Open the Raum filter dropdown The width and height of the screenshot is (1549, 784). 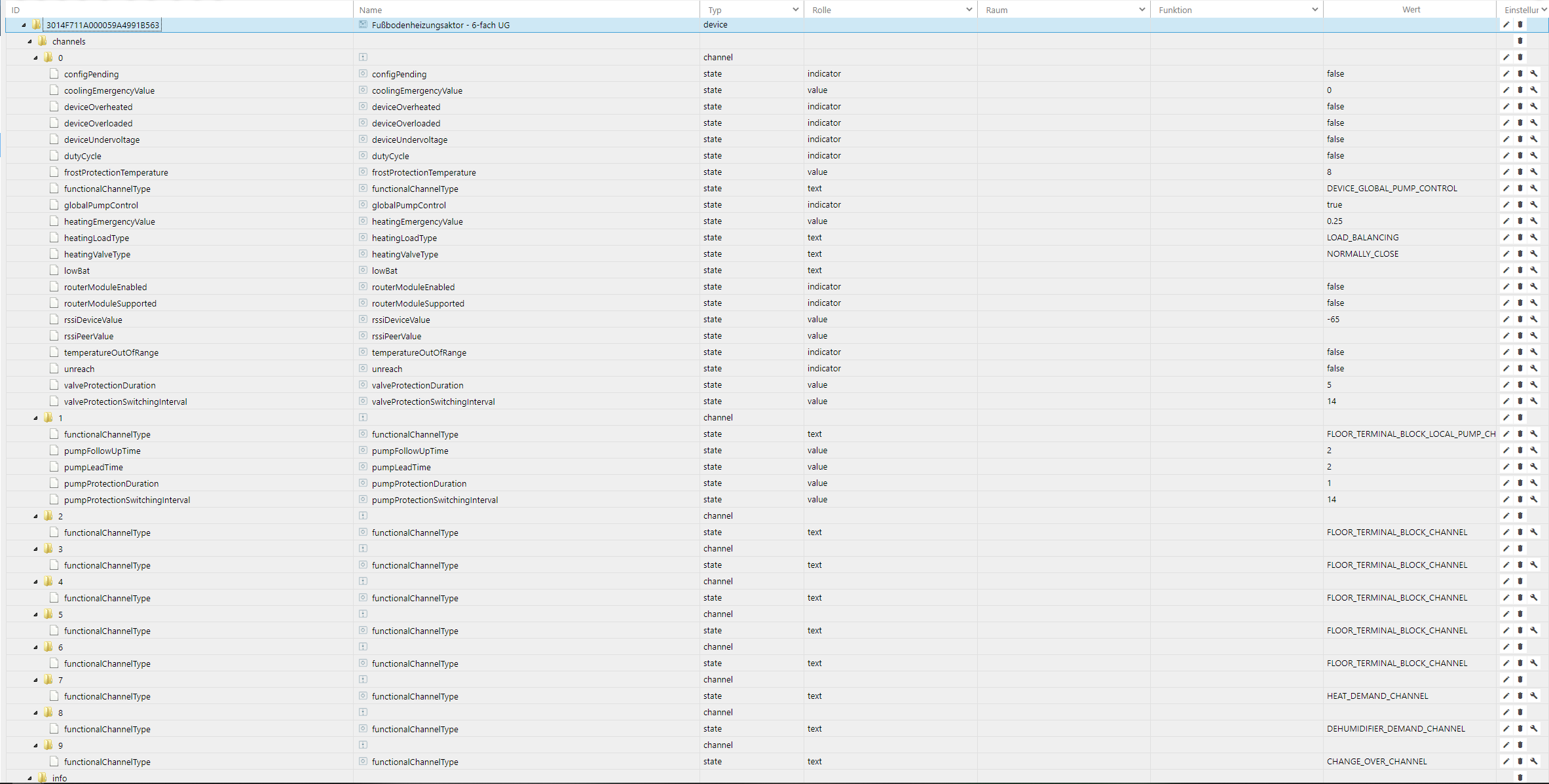point(1142,10)
